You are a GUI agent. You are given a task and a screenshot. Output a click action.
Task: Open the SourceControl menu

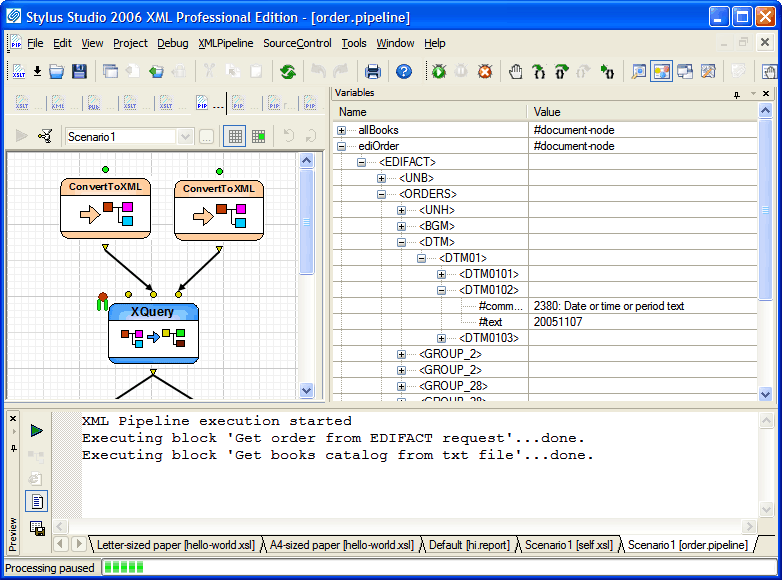[297, 43]
